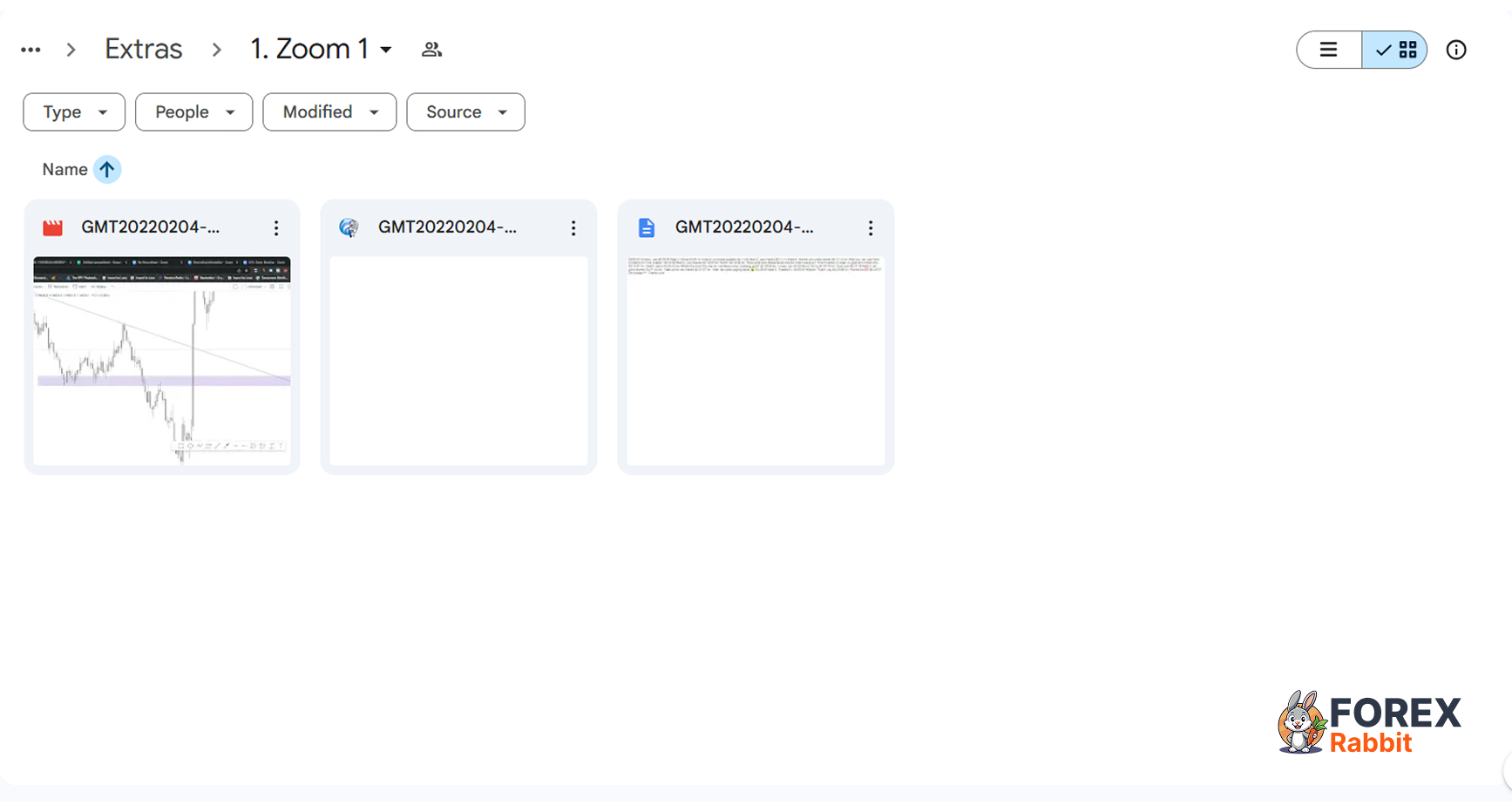
Task: Click the globe icon on second file
Action: tap(349, 228)
